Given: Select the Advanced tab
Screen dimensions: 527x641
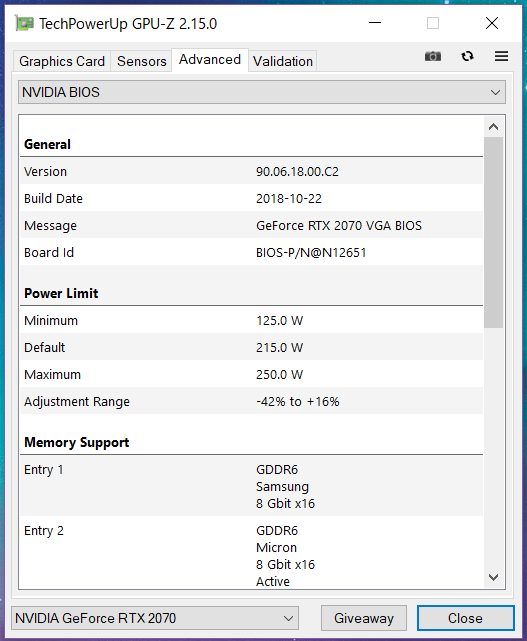Looking at the screenshot, I should pos(210,60).
